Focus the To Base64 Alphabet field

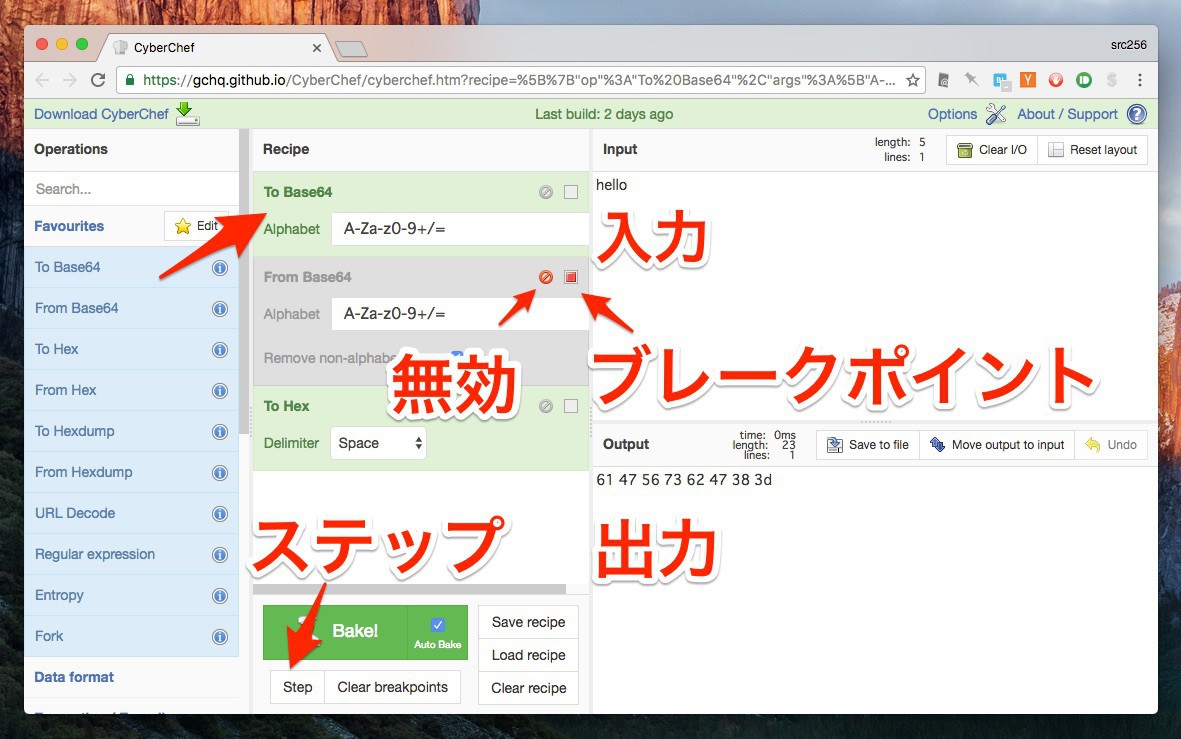(x=459, y=229)
